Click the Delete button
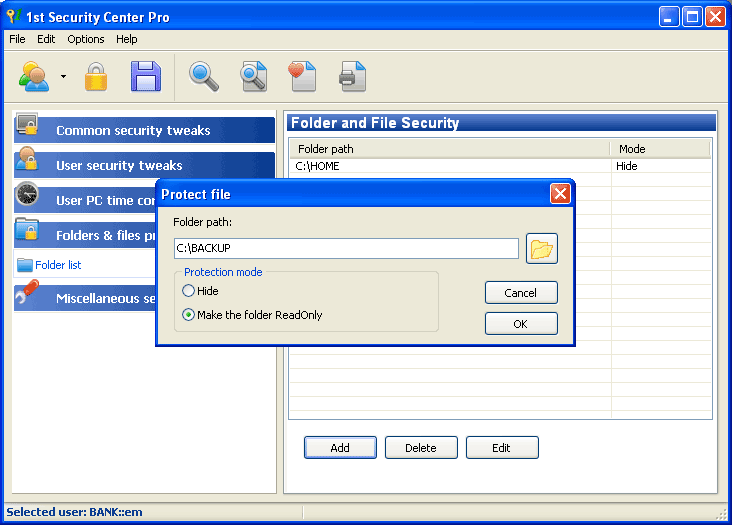This screenshot has width=732, height=525. pyautogui.click(x=421, y=448)
